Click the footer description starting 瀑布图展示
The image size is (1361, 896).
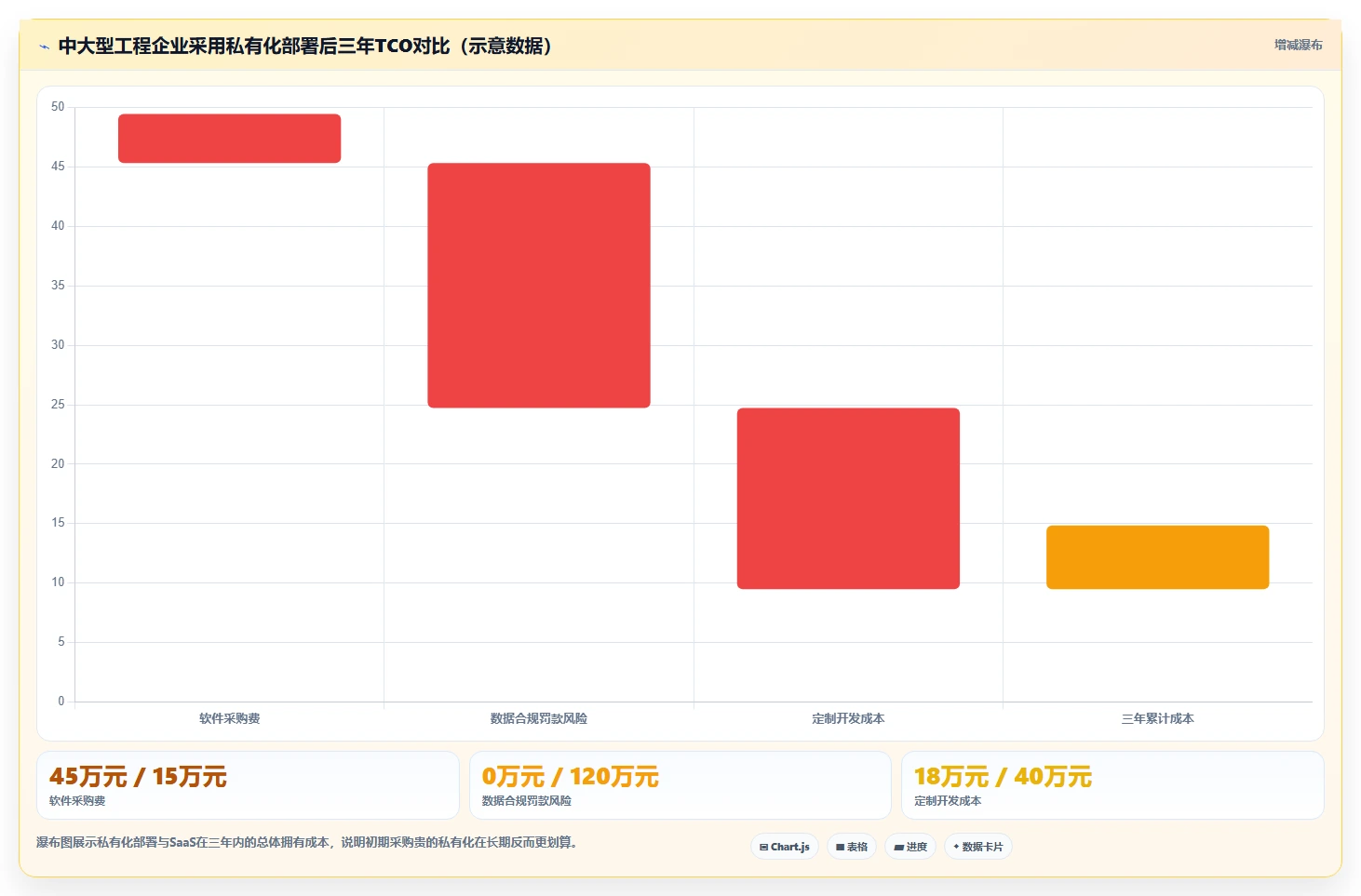point(307,843)
